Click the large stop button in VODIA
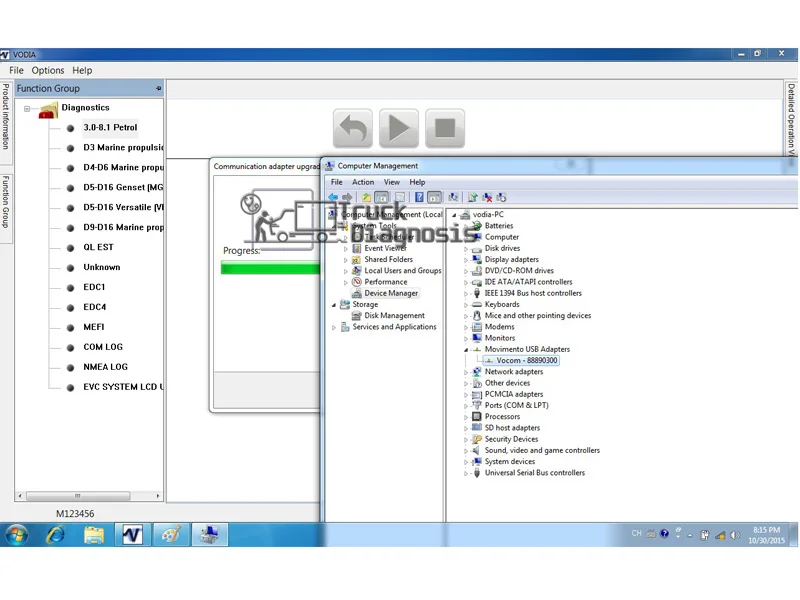This screenshot has width=800, height=600. click(x=445, y=128)
